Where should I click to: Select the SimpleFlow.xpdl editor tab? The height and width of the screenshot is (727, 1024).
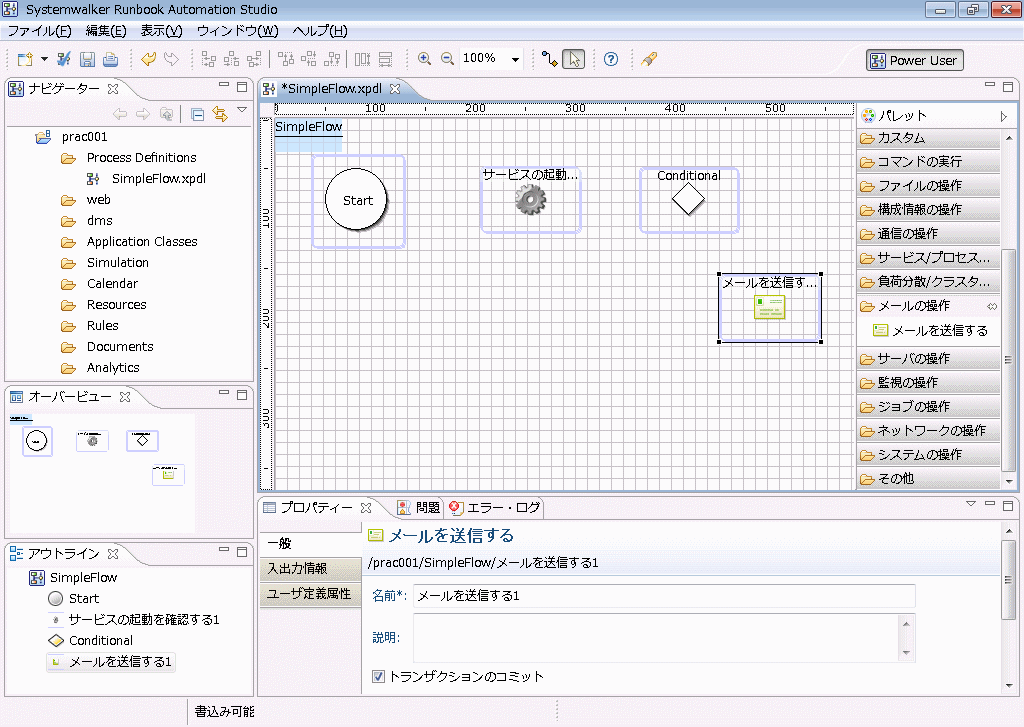click(x=331, y=89)
